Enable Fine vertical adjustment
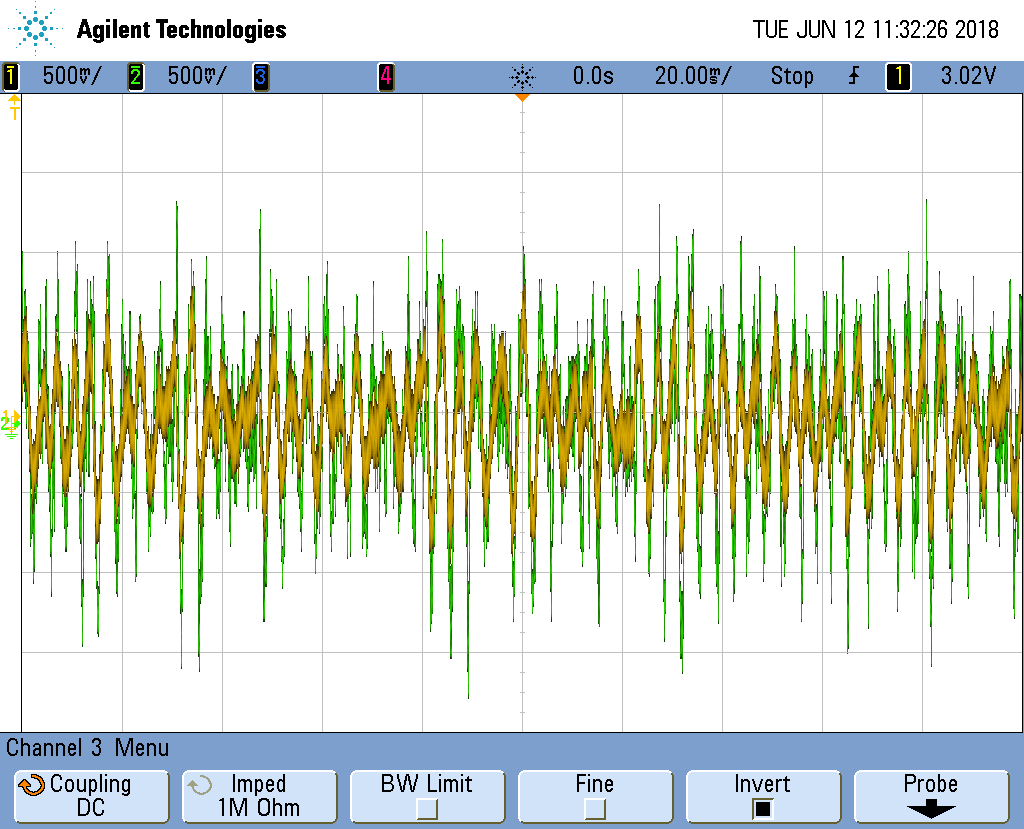This screenshot has height=829, width=1024. click(x=594, y=808)
